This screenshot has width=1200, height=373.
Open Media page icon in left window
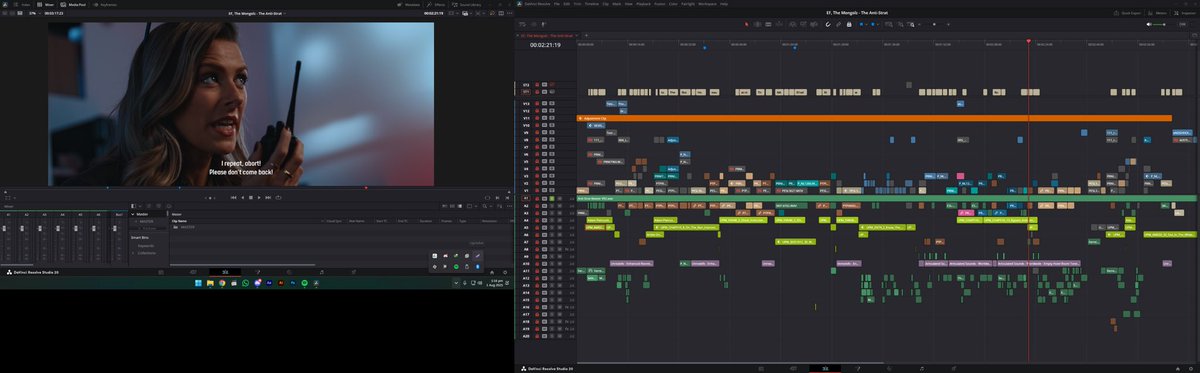coord(161,272)
